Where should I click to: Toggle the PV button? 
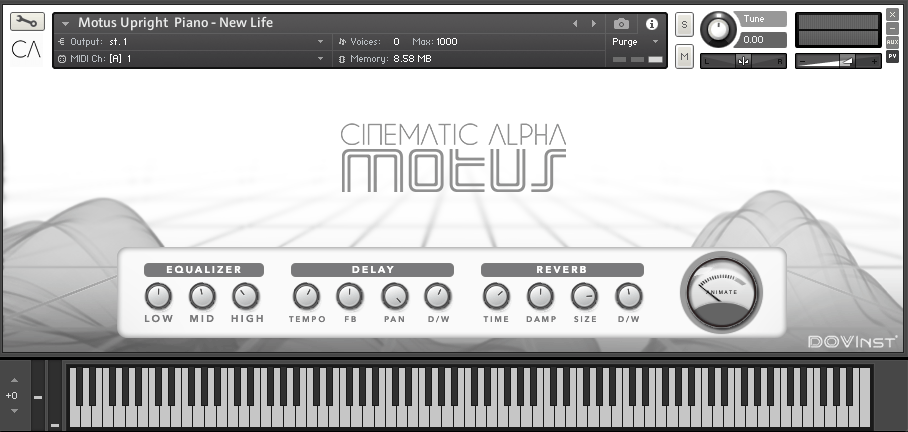[x=892, y=57]
